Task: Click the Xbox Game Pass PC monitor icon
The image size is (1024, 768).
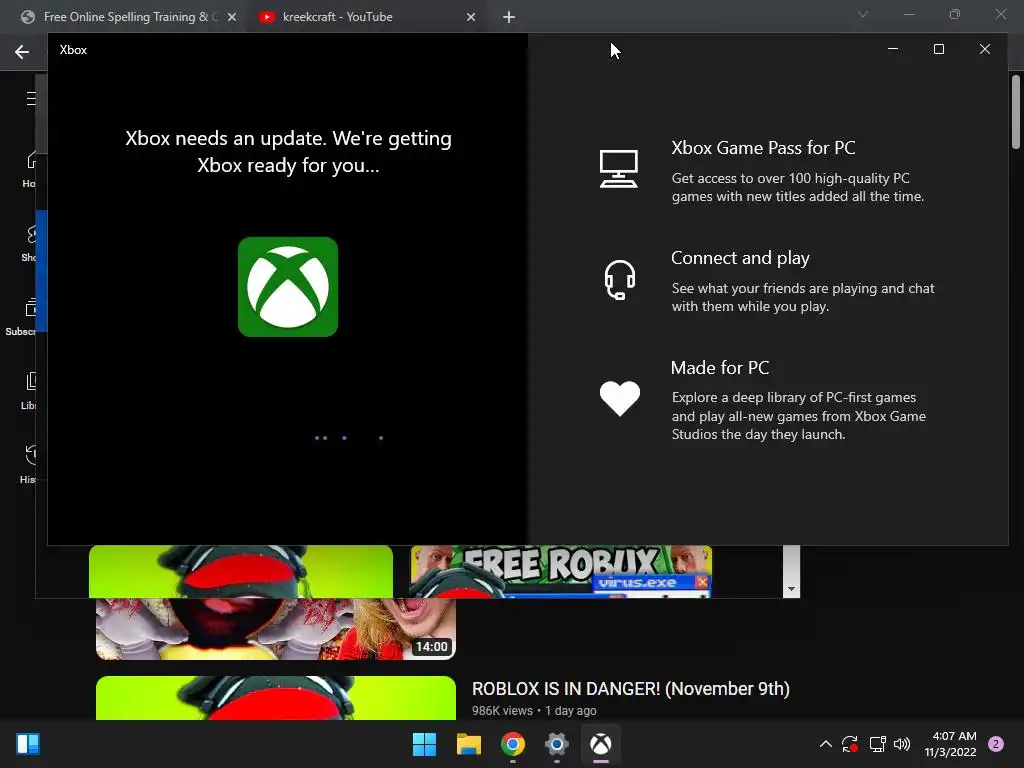Action: pyautogui.click(x=618, y=169)
